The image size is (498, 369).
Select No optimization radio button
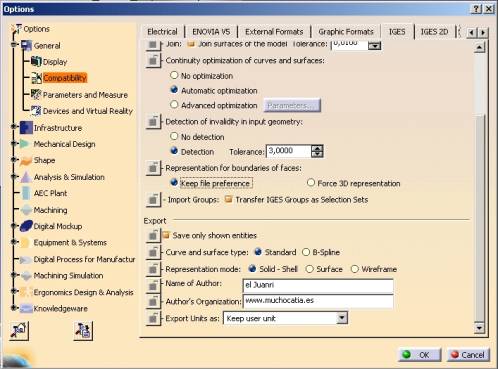[174, 75]
